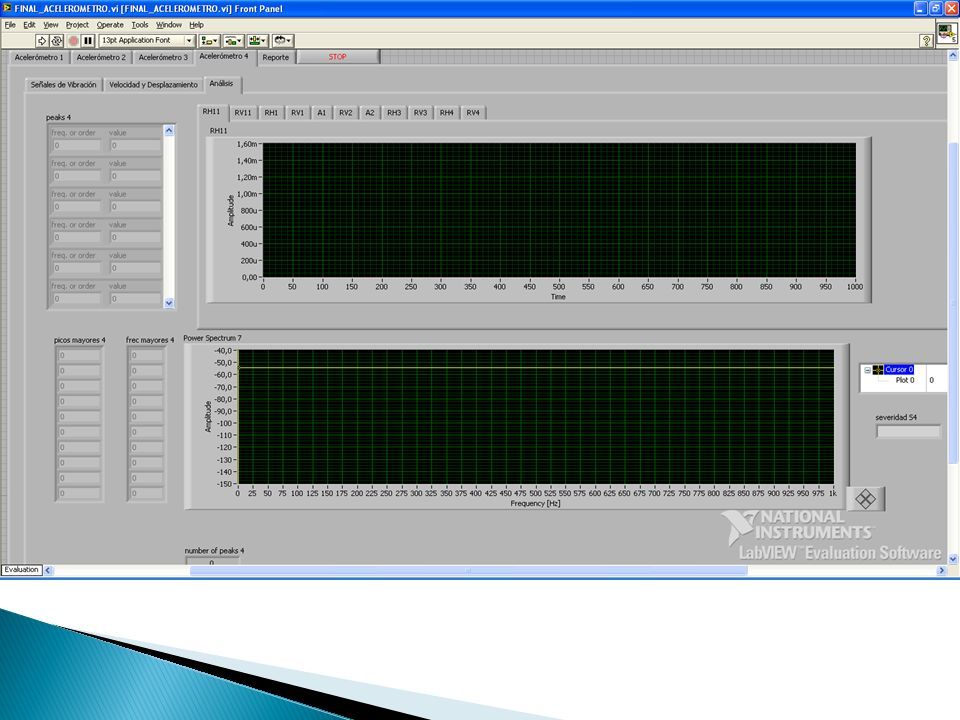Screen dimensions: 960x720
Task: Switch to the RV11 graph tab
Action: (243, 113)
